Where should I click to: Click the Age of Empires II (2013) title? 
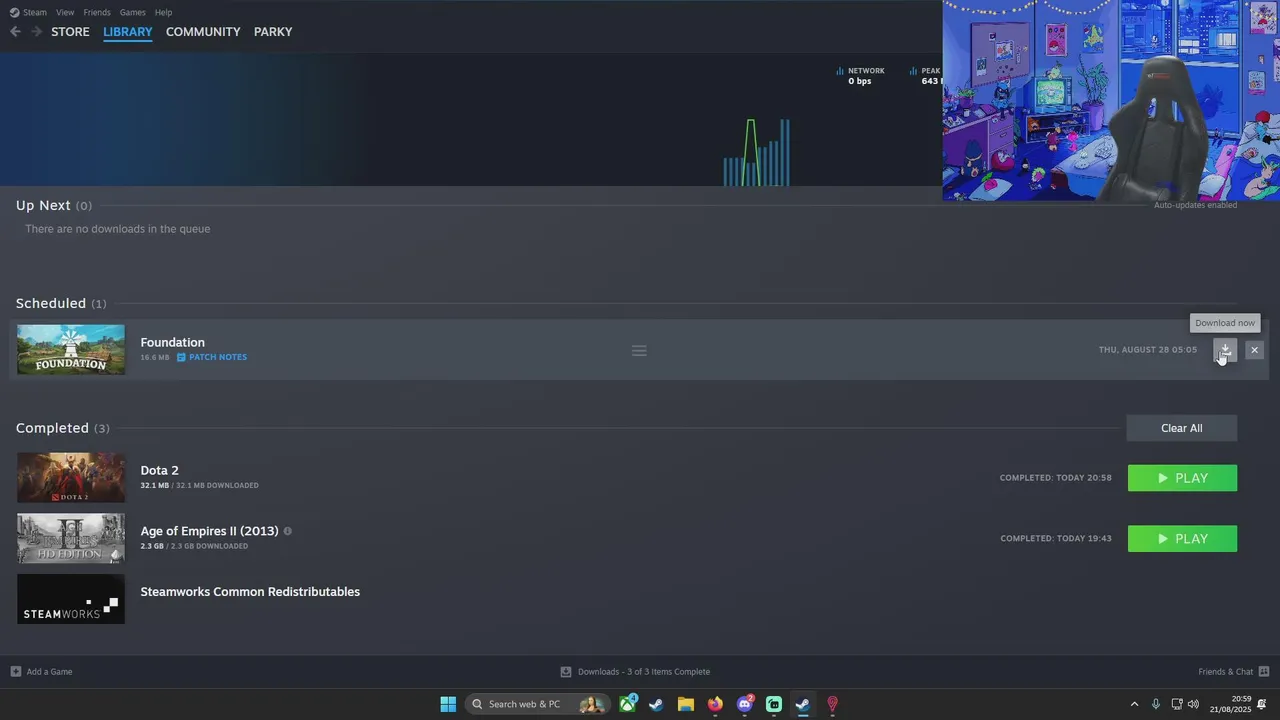tap(210, 531)
